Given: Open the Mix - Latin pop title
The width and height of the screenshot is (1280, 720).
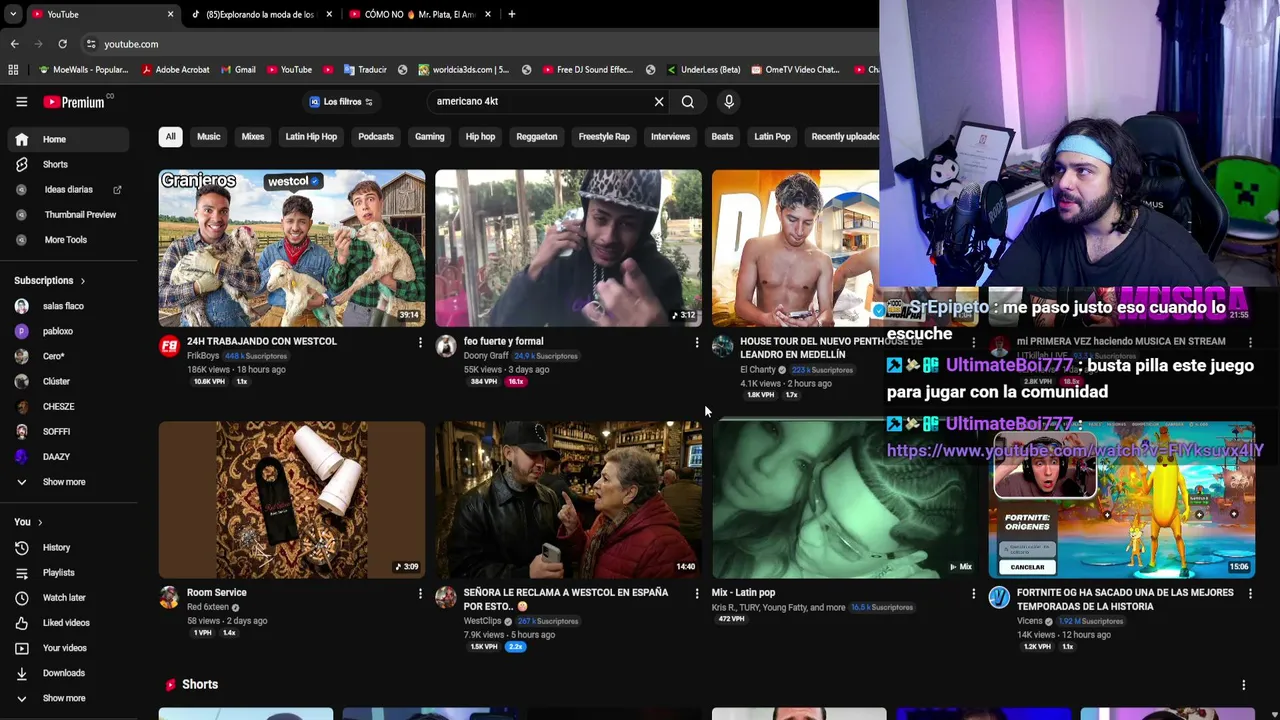Looking at the screenshot, I should coord(743,592).
